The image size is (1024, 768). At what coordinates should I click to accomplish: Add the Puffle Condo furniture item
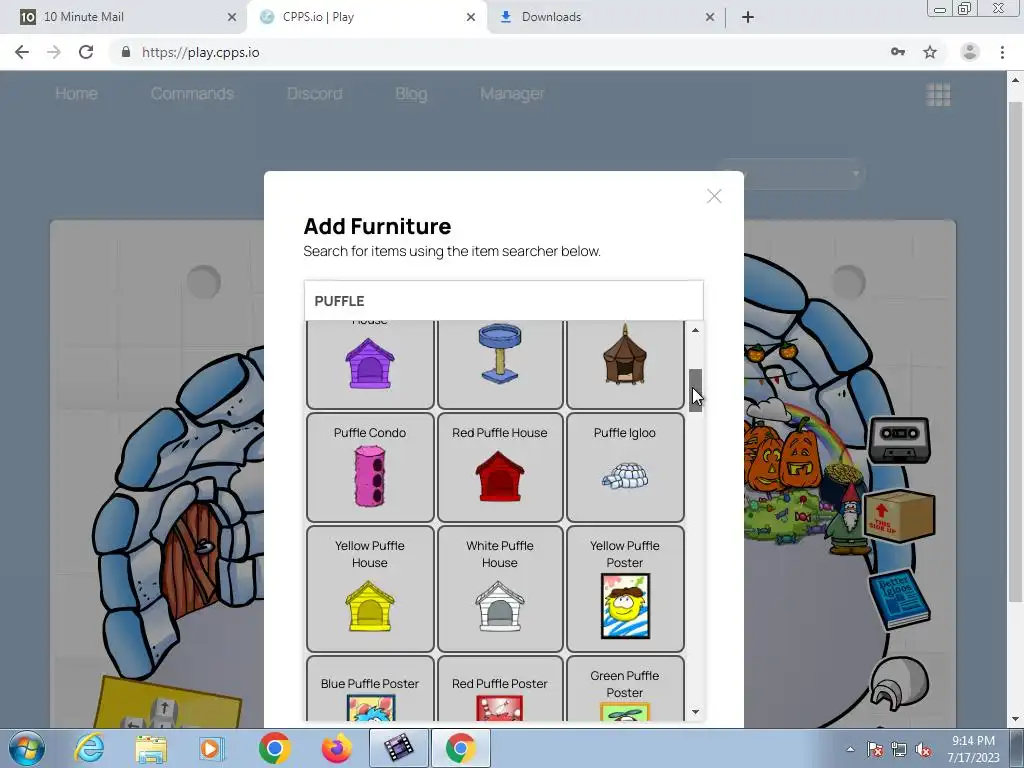(x=370, y=468)
